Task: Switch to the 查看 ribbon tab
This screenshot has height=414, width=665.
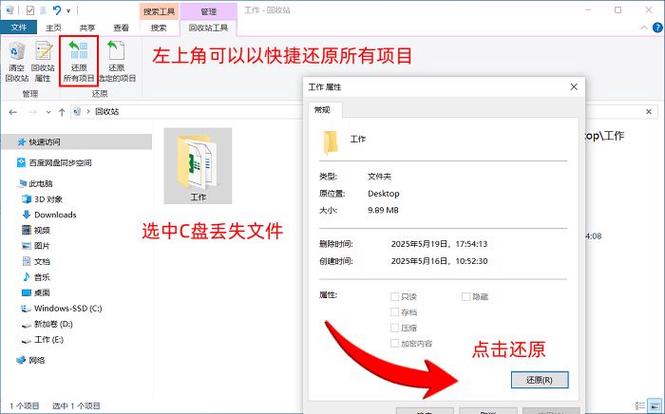Action: pos(121,28)
